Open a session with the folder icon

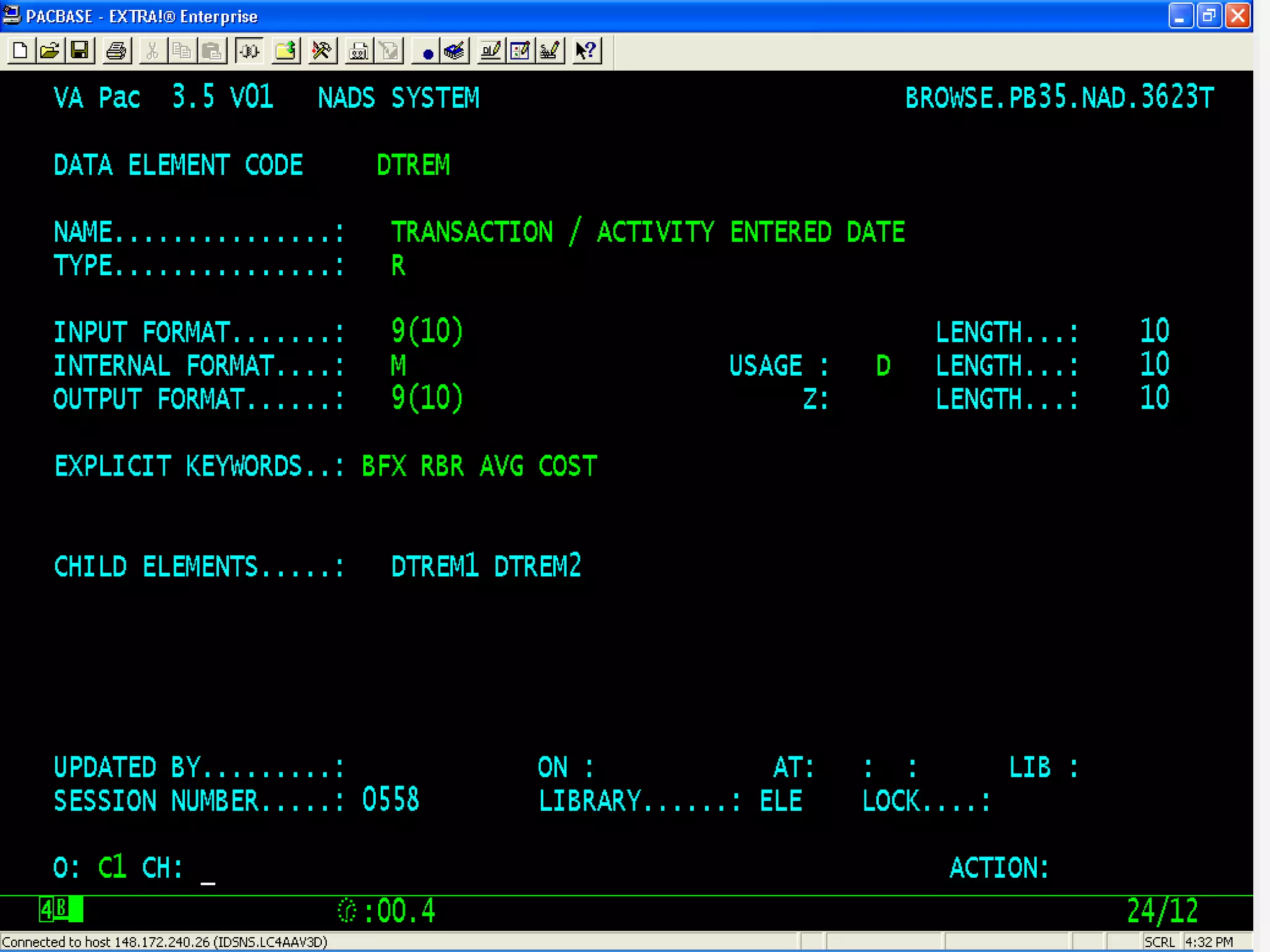click(50, 51)
